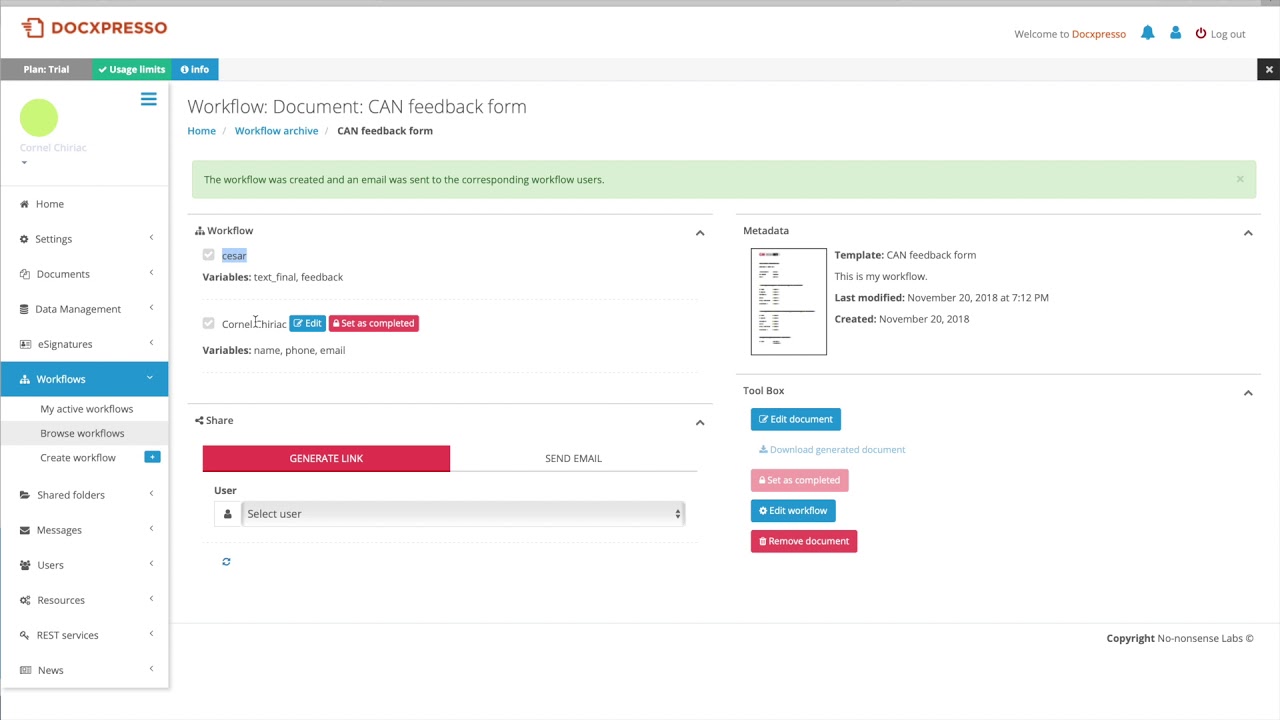Viewport: 1280px width, 720px height.
Task: Click the Documents file icon in sidebar
Action: 25,274
